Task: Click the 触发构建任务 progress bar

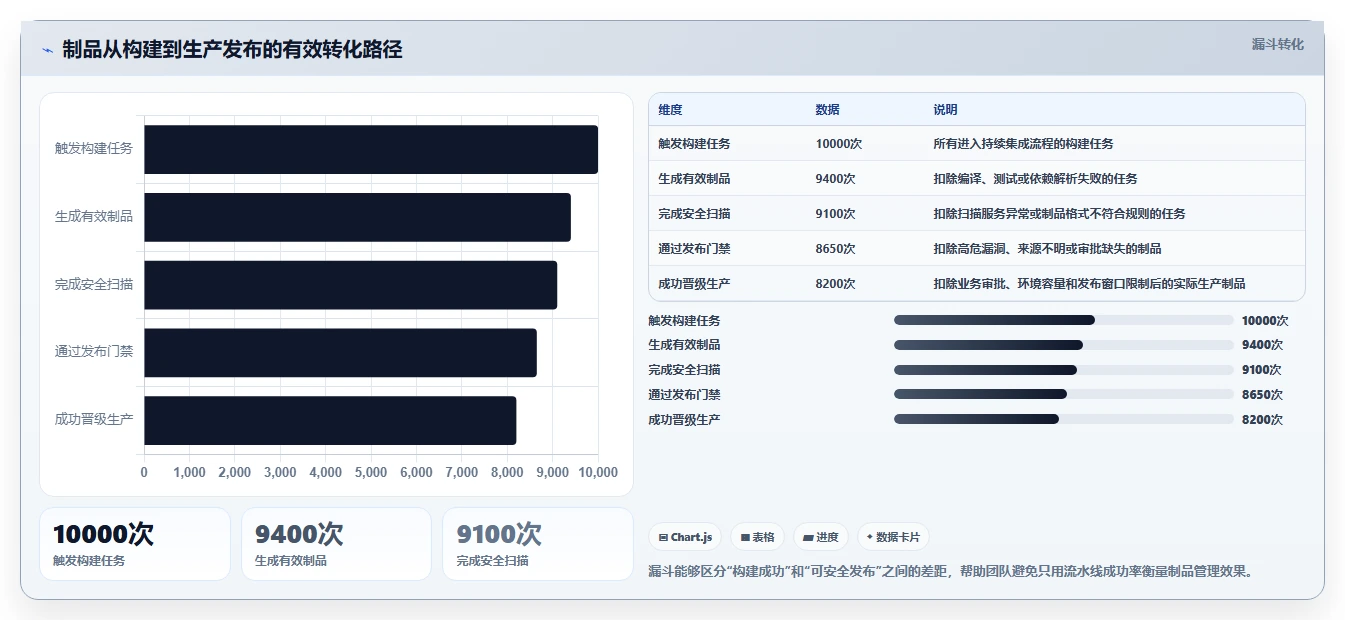Action: pos(1064,320)
